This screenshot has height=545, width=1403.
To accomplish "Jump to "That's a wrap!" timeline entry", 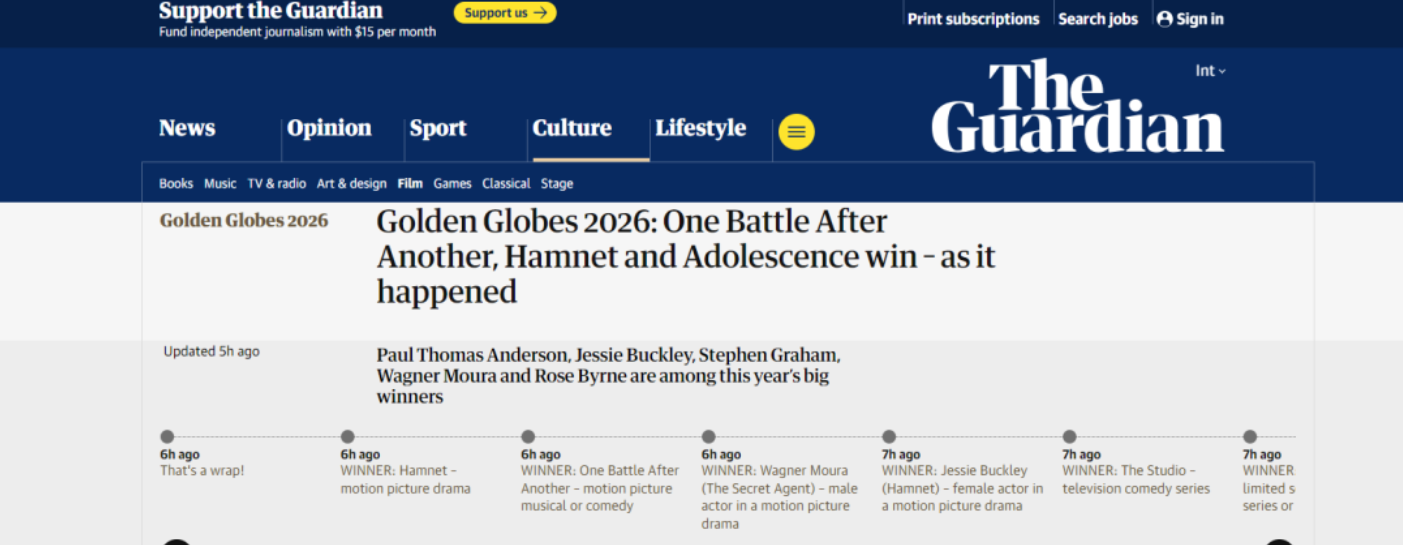I will pos(202,471).
